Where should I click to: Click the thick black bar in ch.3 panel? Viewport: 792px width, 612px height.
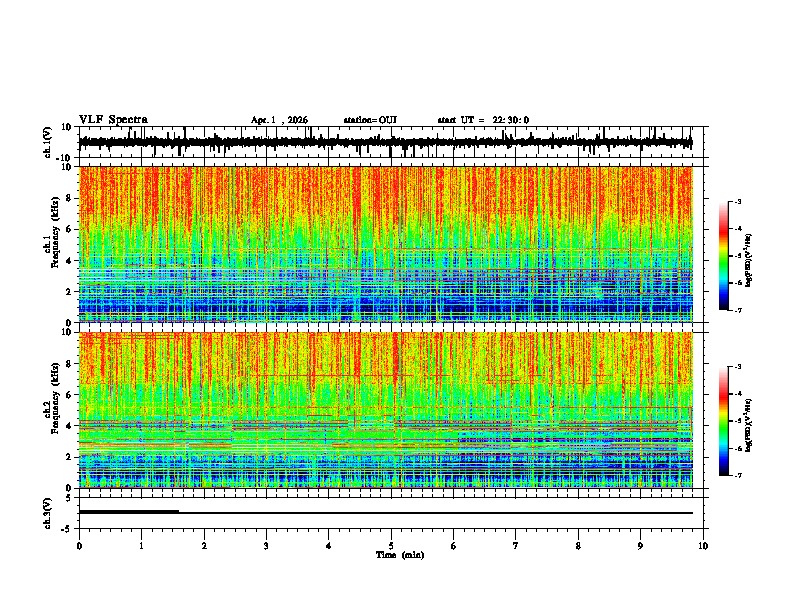pos(129,512)
